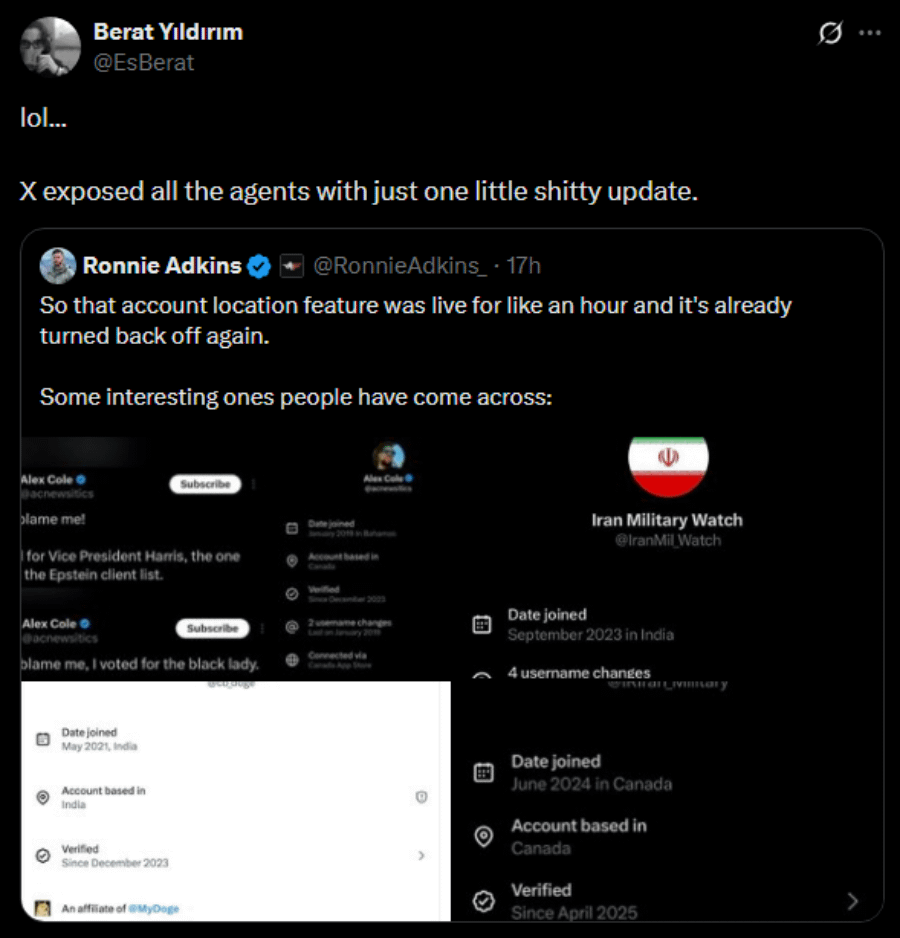Open the @RonnieAdkins_ handle link
This screenshot has width=900, height=938.
point(400,266)
